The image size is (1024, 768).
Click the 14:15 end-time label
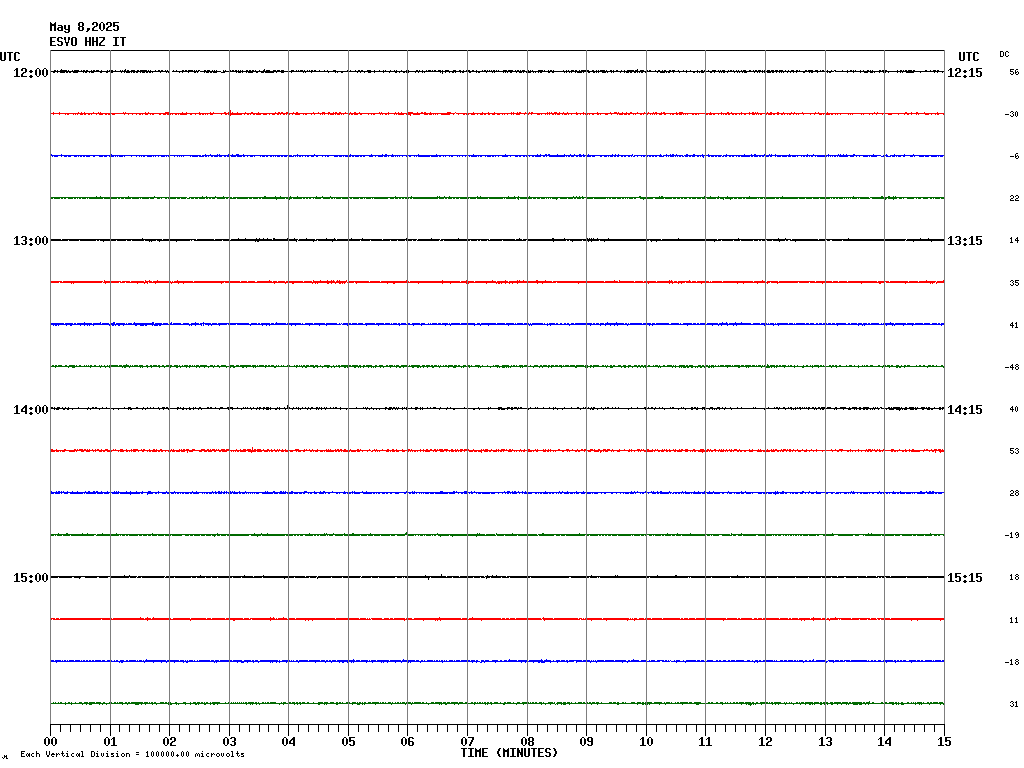click(965, 409)
